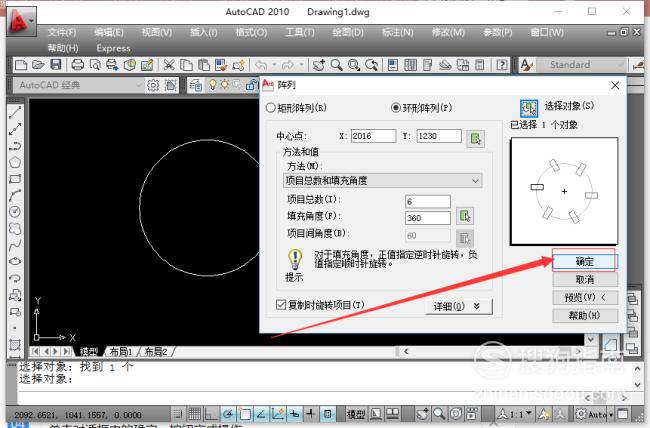Click the pick center point icon
This screenshot has width=650, height=428.
[475, 139]
